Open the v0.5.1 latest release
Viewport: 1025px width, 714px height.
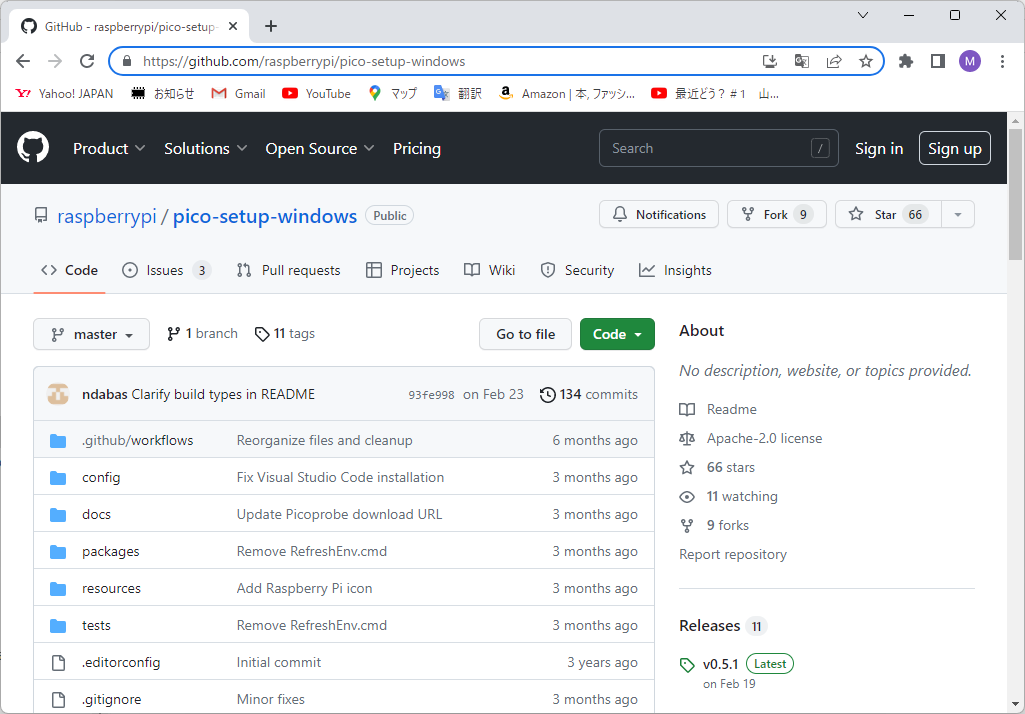(x=720, y=664)
